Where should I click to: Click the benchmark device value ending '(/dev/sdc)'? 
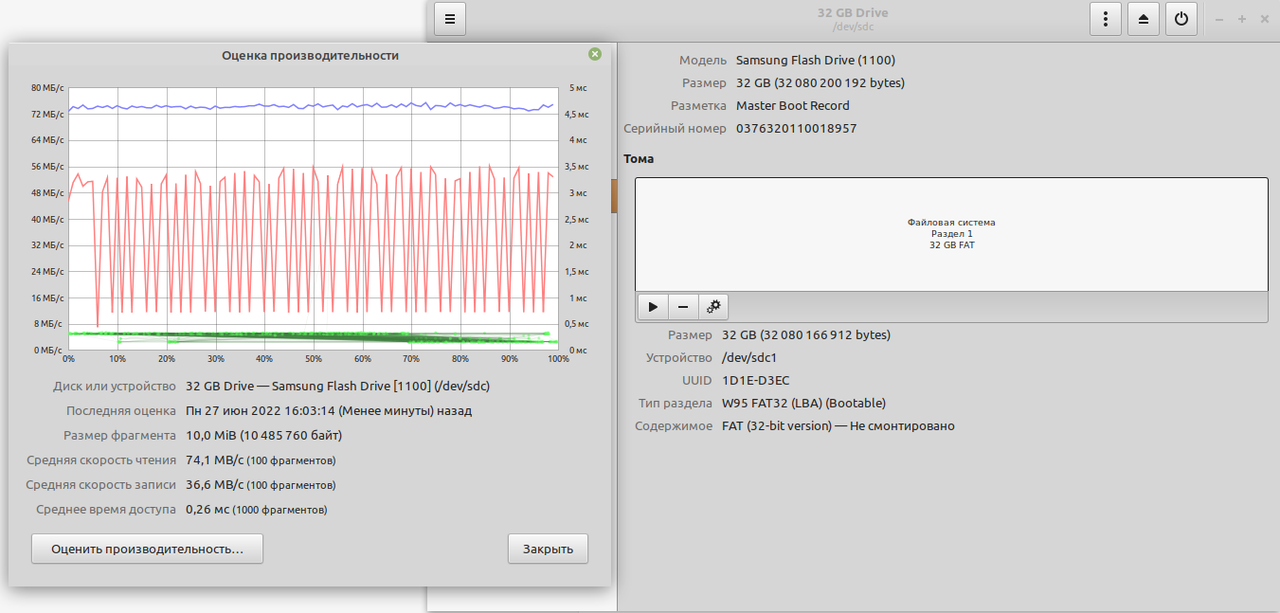pyautogui.click(x=338, y=385)
